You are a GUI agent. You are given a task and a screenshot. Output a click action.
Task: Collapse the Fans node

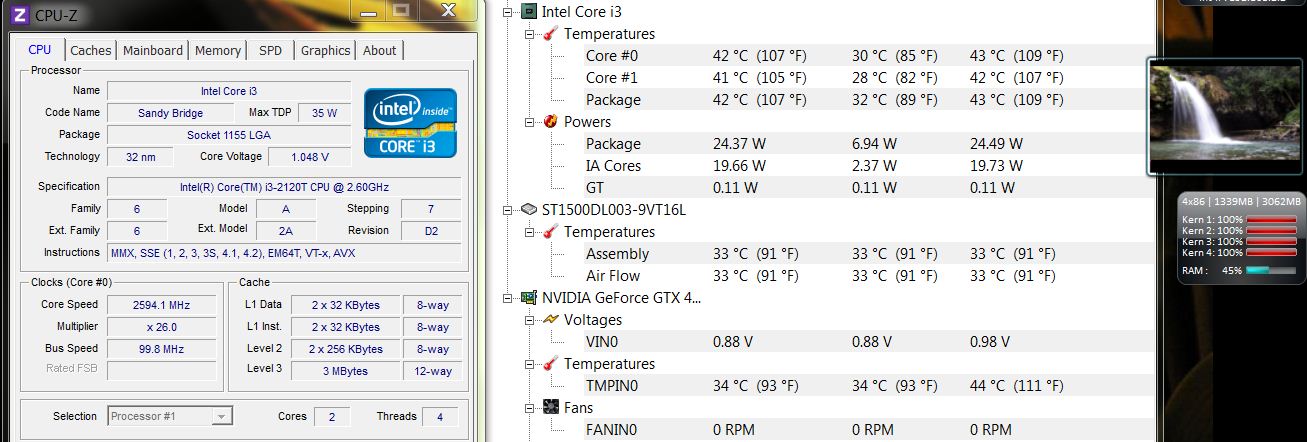(x=531, y=408)
